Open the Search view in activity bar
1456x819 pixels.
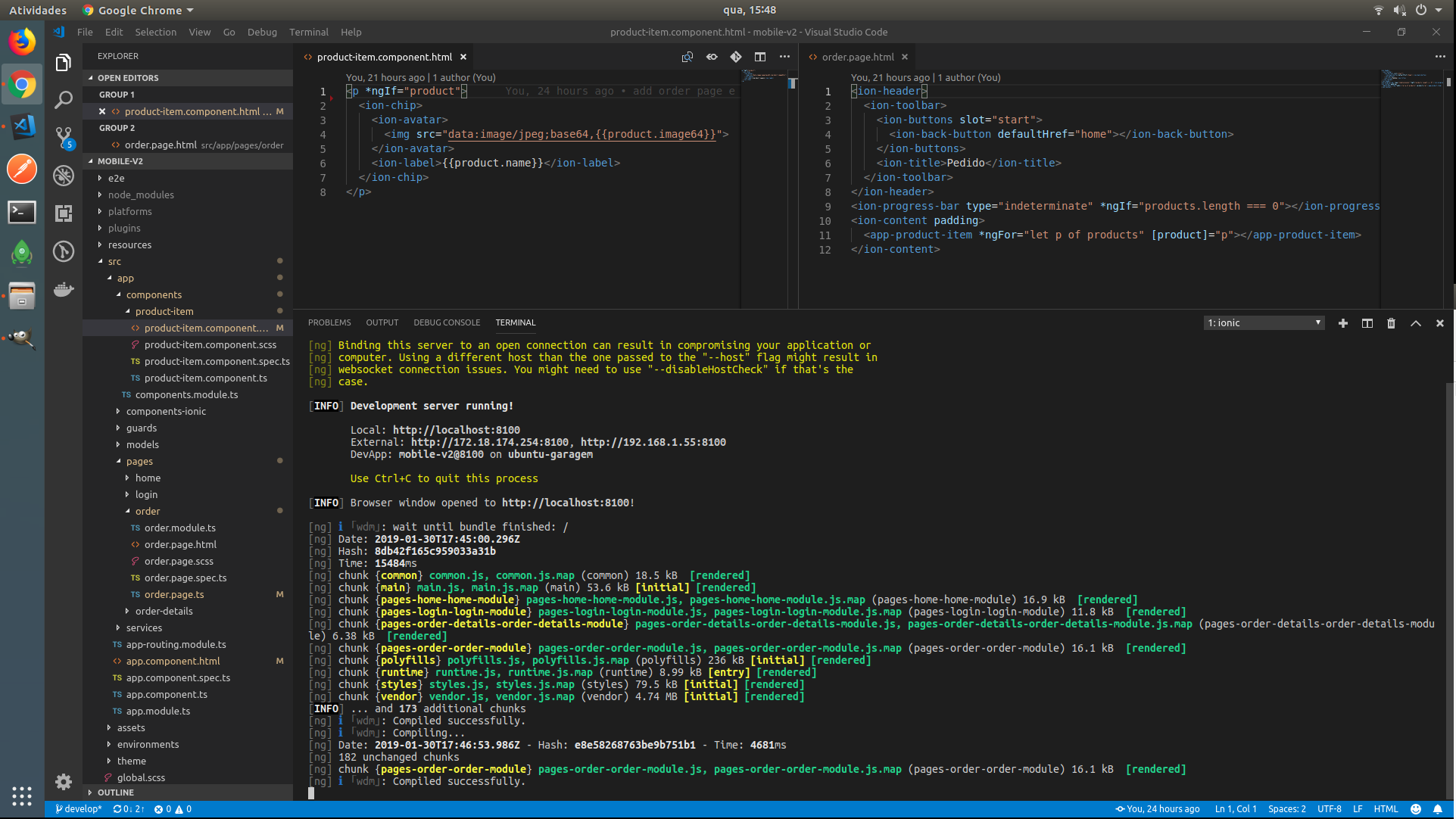(64, 99)
